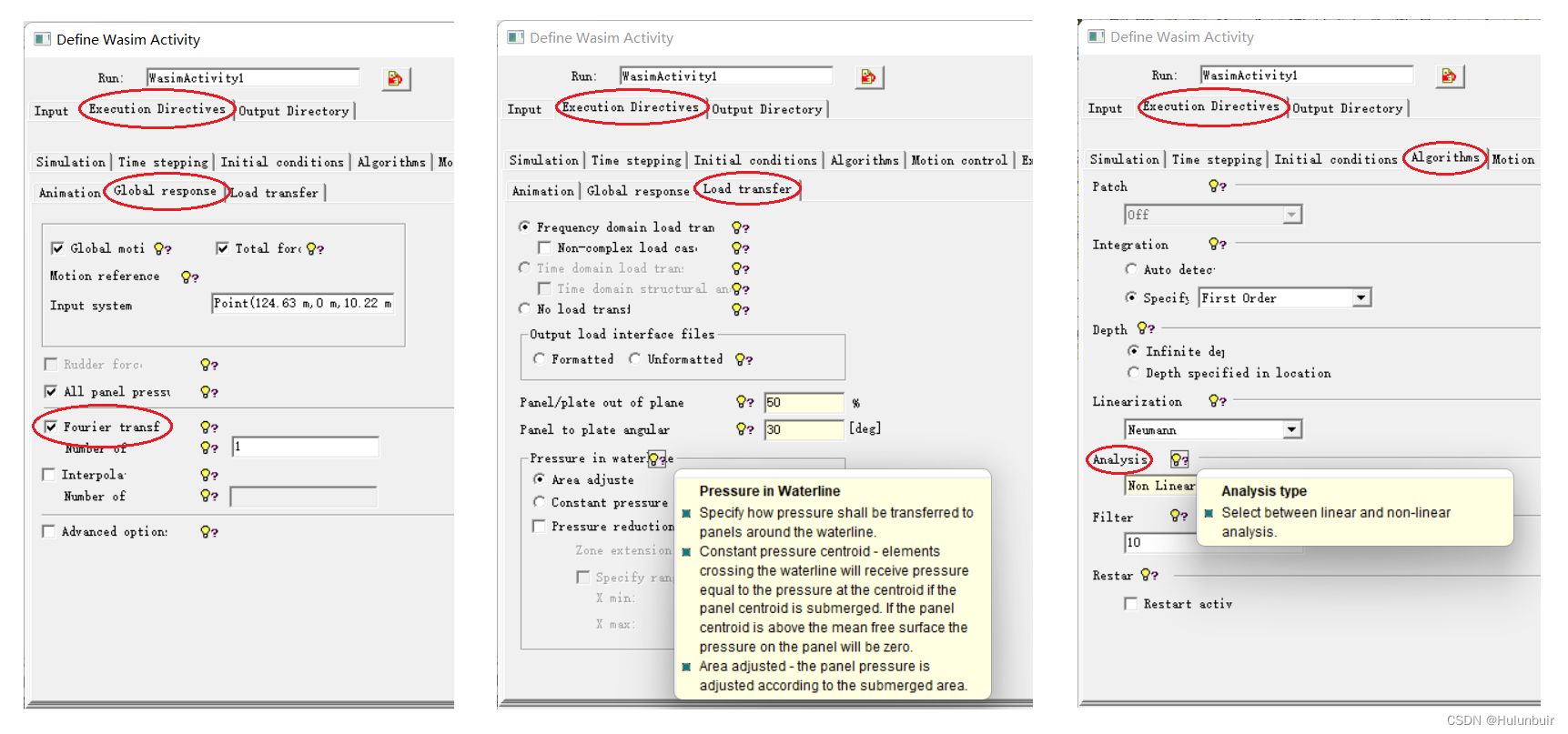Open help bulb for Unformatted interface files
The height and width of the screenshot is (734, 1568).
744,359
